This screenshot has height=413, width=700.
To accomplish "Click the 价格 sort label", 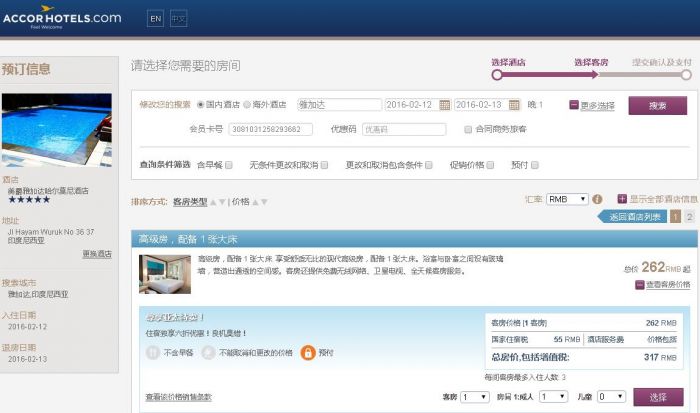I will coord(241,202).
